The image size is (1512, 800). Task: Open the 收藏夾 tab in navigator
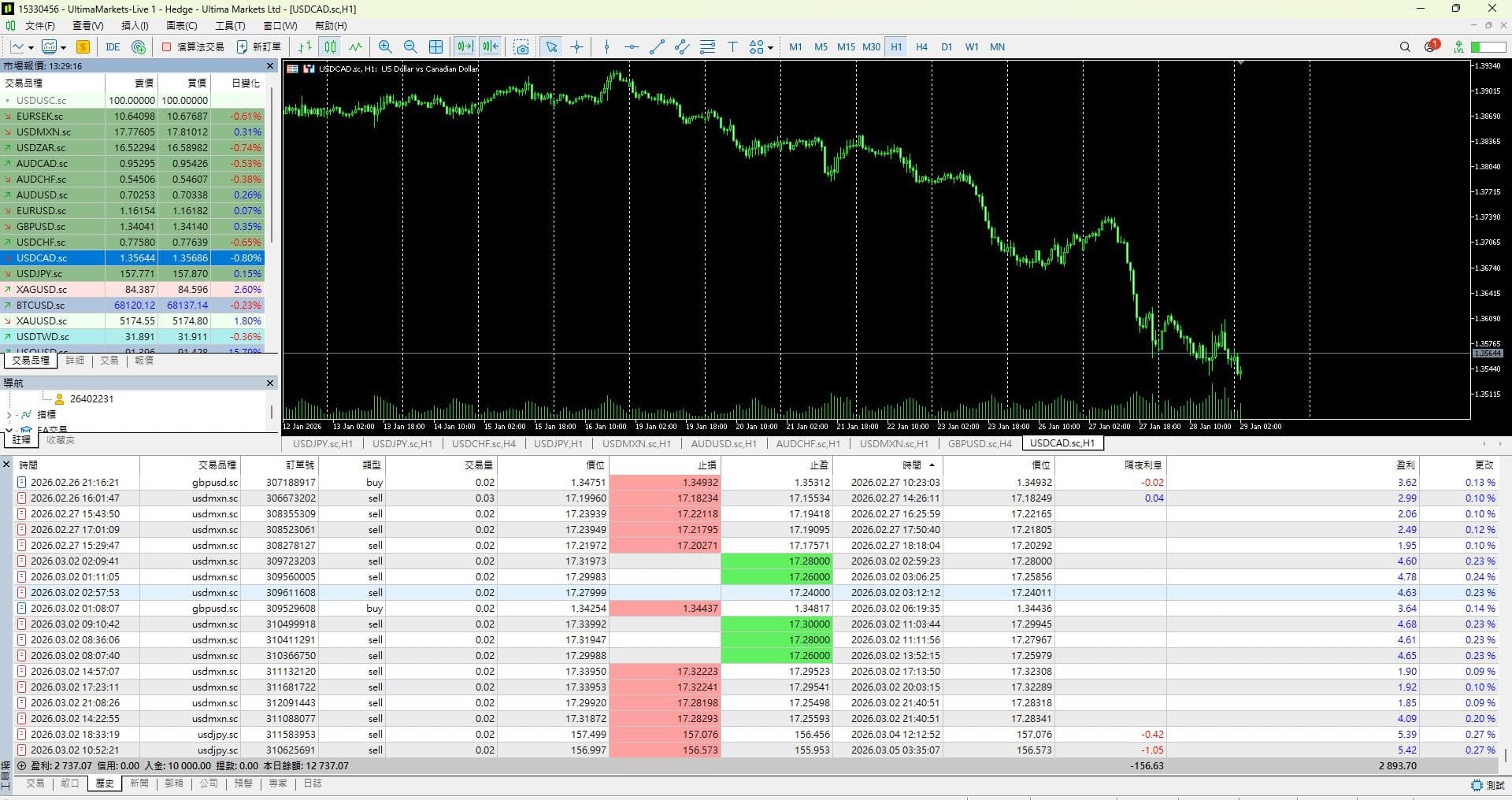[x=60, y=440]
